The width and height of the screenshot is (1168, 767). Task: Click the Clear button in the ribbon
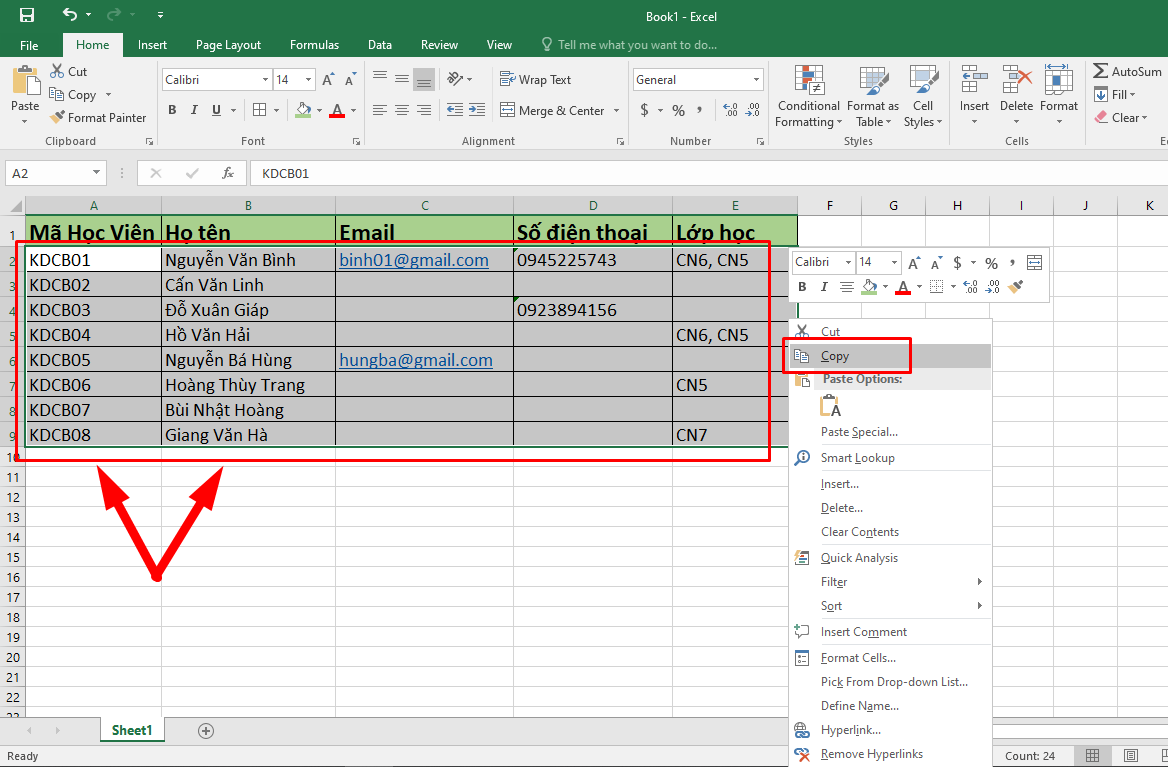[x=1121, y=118]
